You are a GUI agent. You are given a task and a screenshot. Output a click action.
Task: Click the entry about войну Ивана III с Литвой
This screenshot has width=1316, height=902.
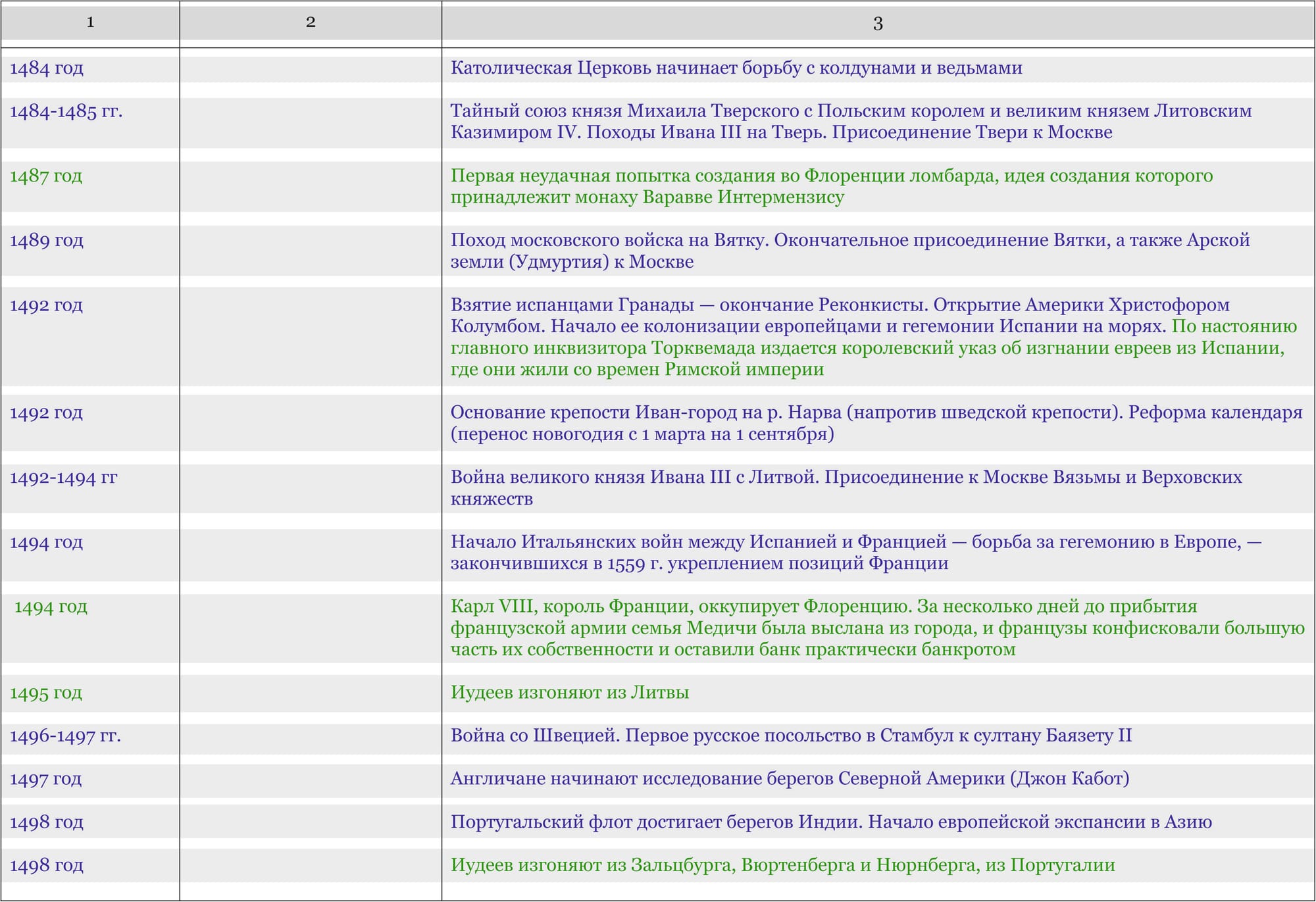[x=846, y=488]
